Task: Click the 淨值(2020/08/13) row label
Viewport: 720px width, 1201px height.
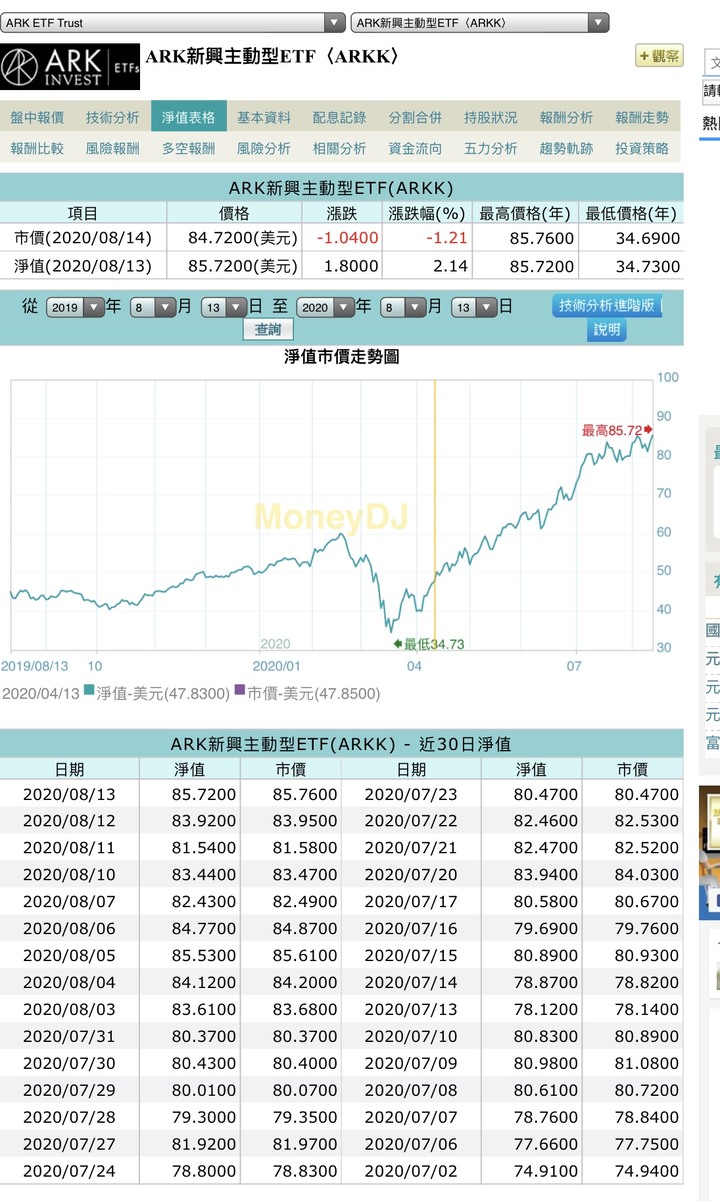Action: [83, 266]
